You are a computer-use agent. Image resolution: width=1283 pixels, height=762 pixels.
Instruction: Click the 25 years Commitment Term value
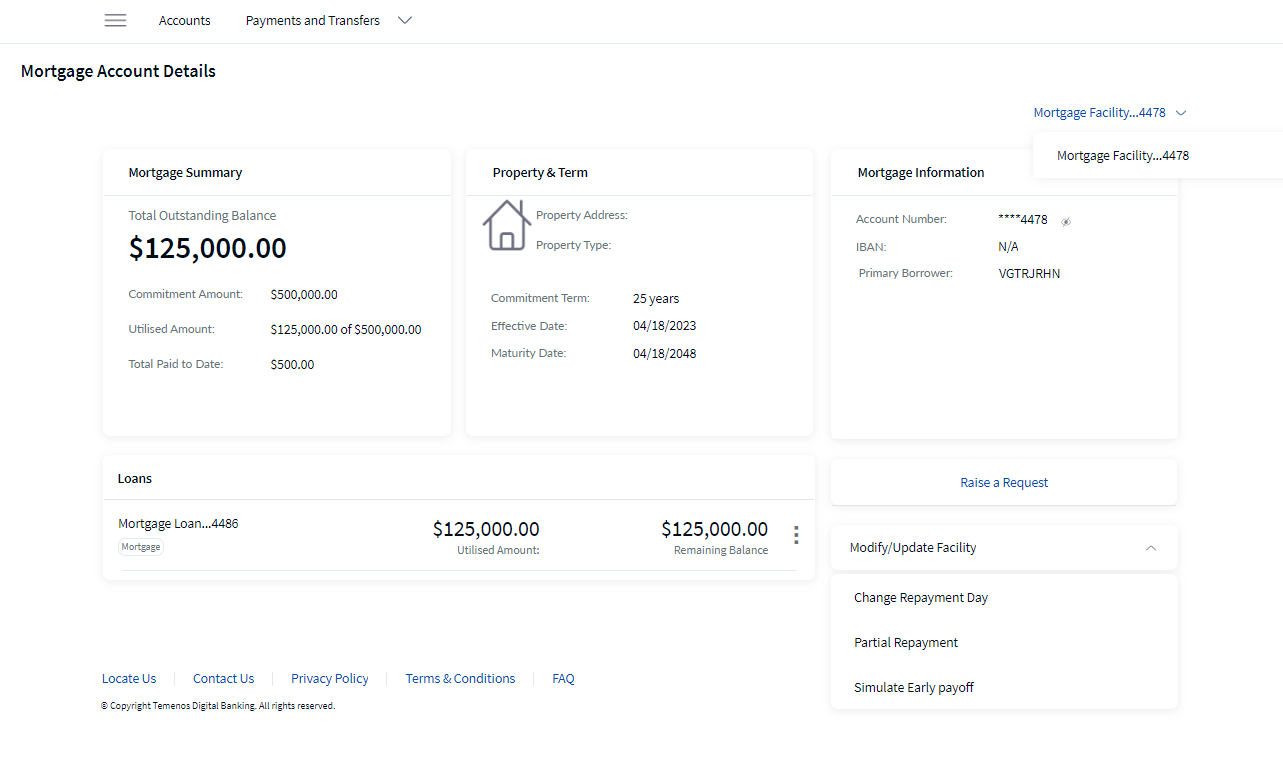tap(656, 299)
